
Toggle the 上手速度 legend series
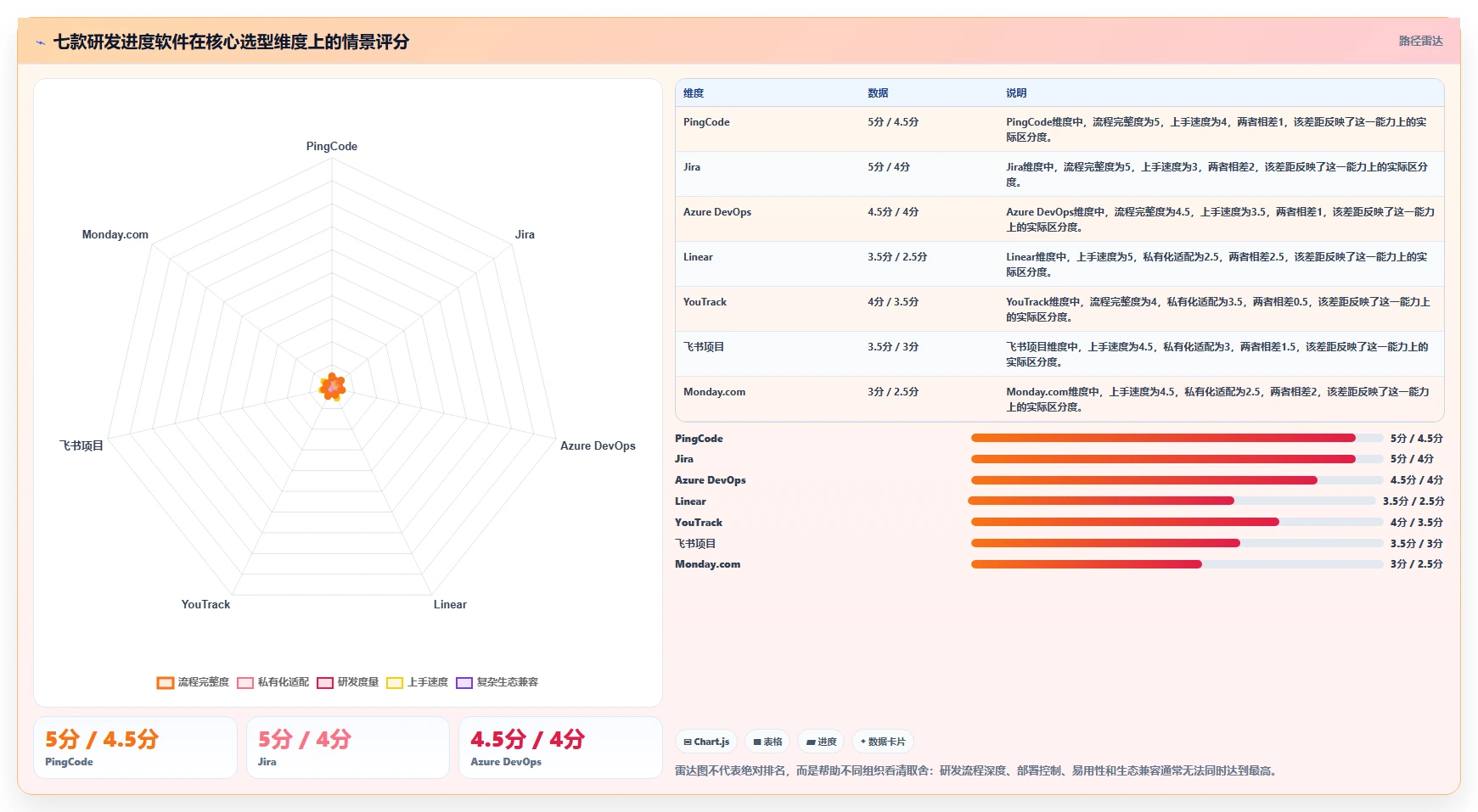(417, 682)
